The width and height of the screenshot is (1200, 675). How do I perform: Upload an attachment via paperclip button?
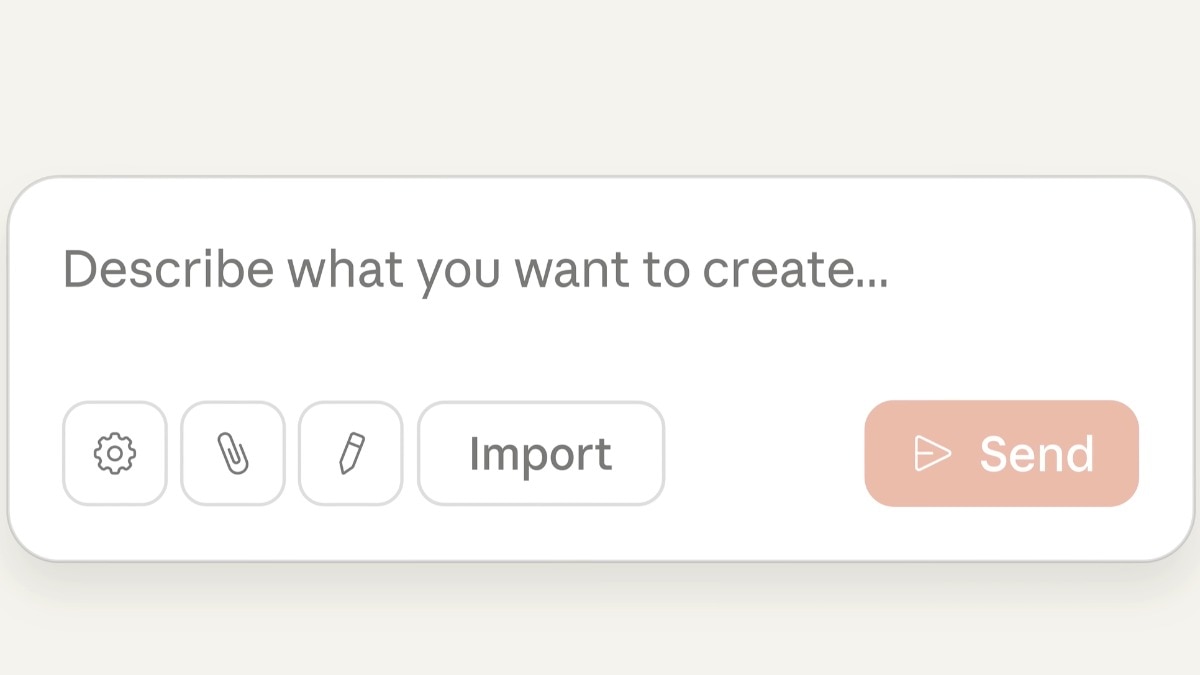coord(232,452)
